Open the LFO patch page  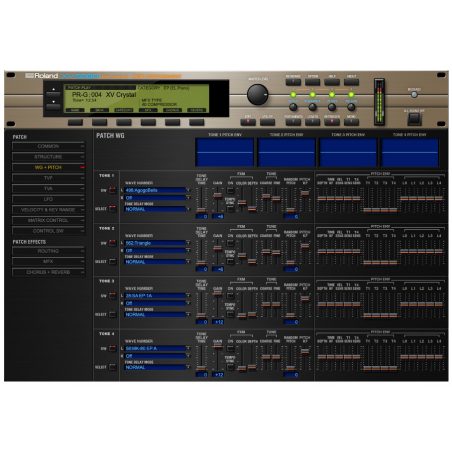[x=48, y=199]
